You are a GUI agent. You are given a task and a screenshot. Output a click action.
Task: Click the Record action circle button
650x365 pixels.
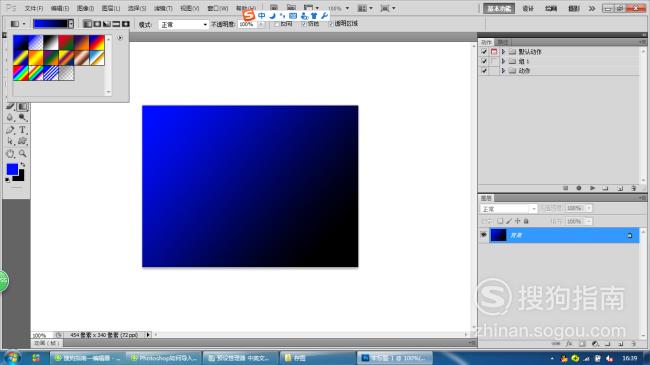pyautogui.click(x=579, y=188)
